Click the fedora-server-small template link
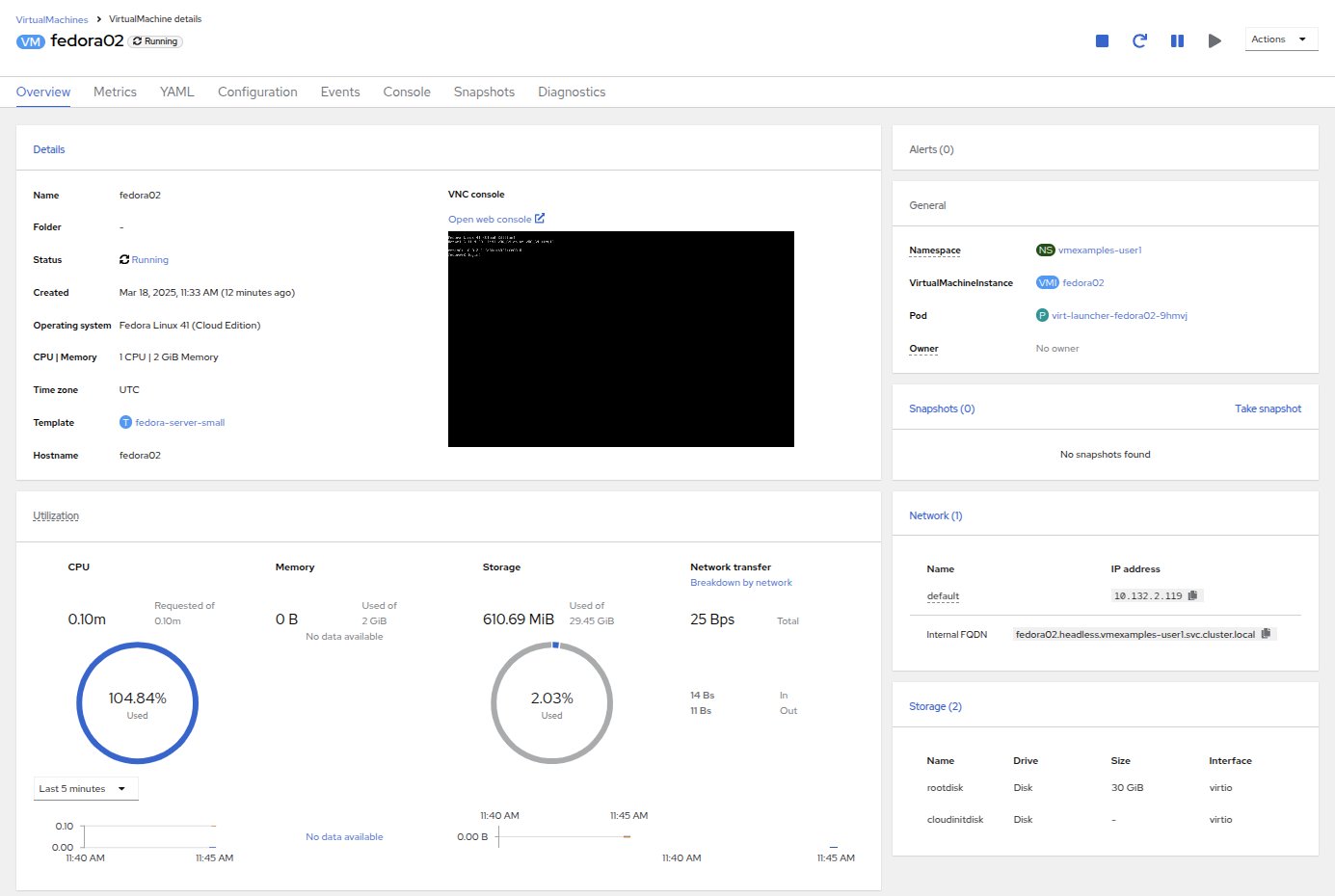This screenshot has width=1335, height=896. pyautogui.click(x=179, y=423)
